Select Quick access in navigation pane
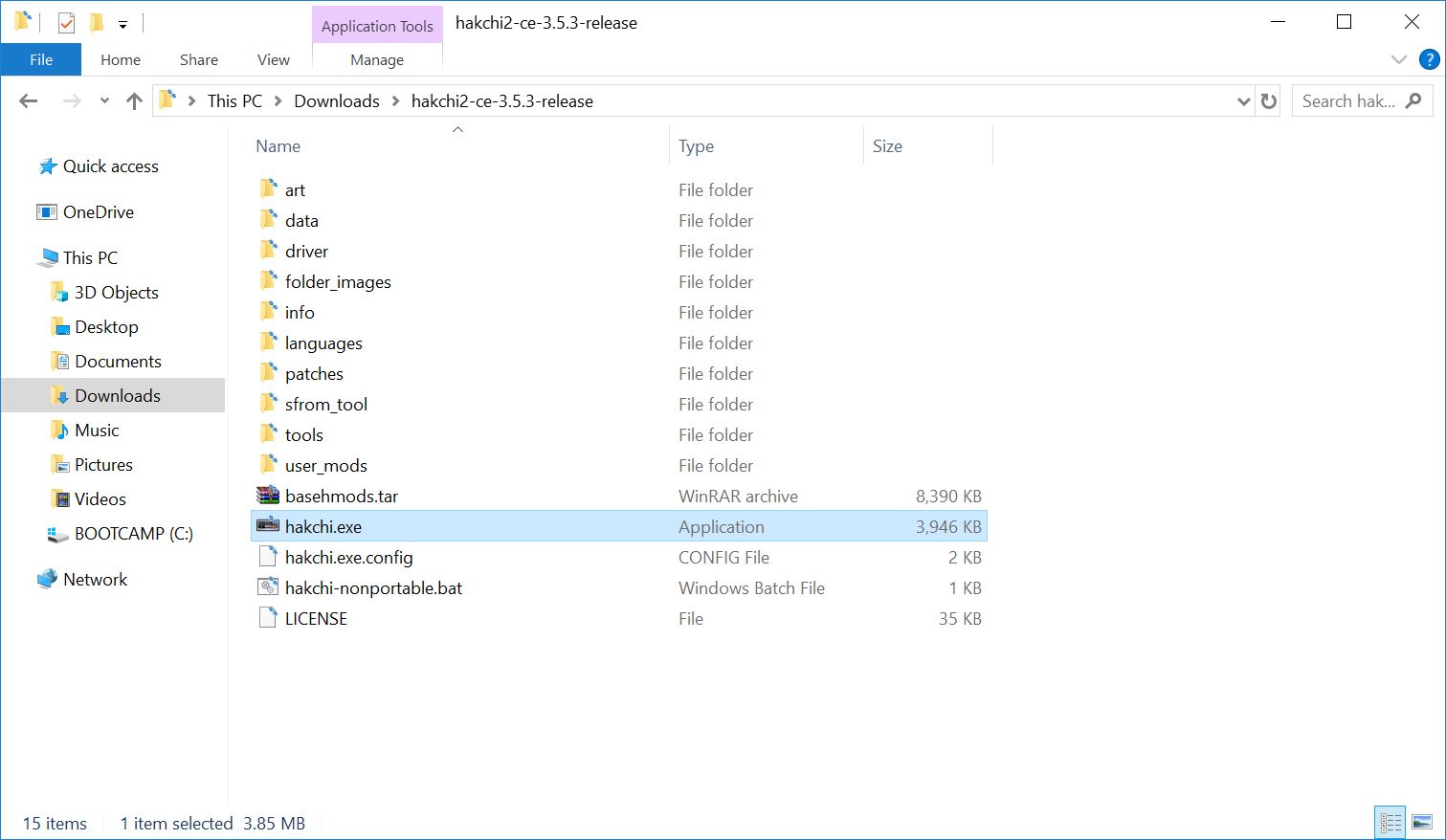 pos(110,166)
